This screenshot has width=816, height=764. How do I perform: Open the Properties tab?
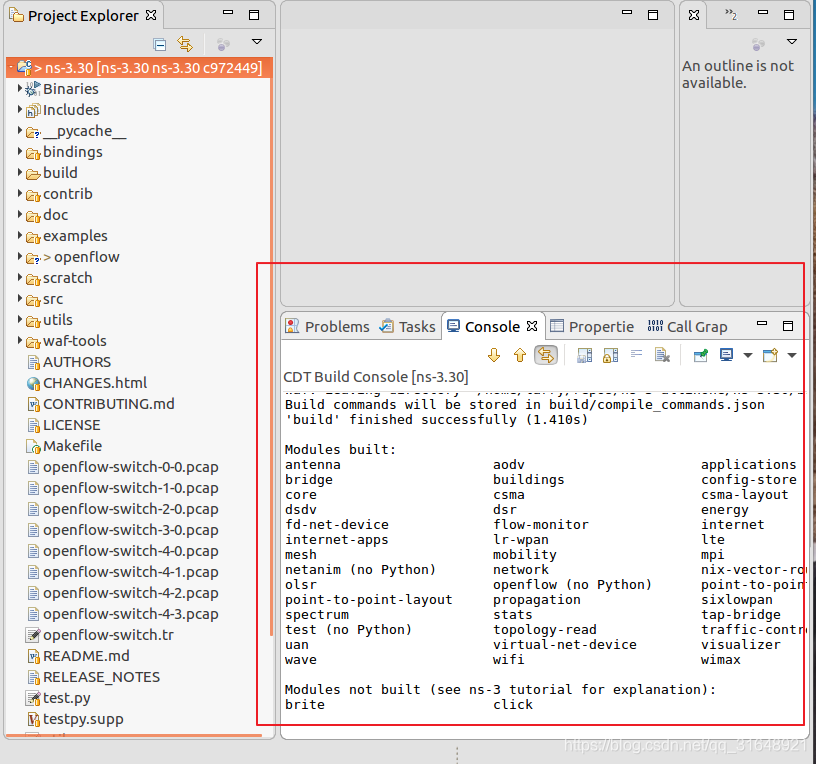click(592, 326)
